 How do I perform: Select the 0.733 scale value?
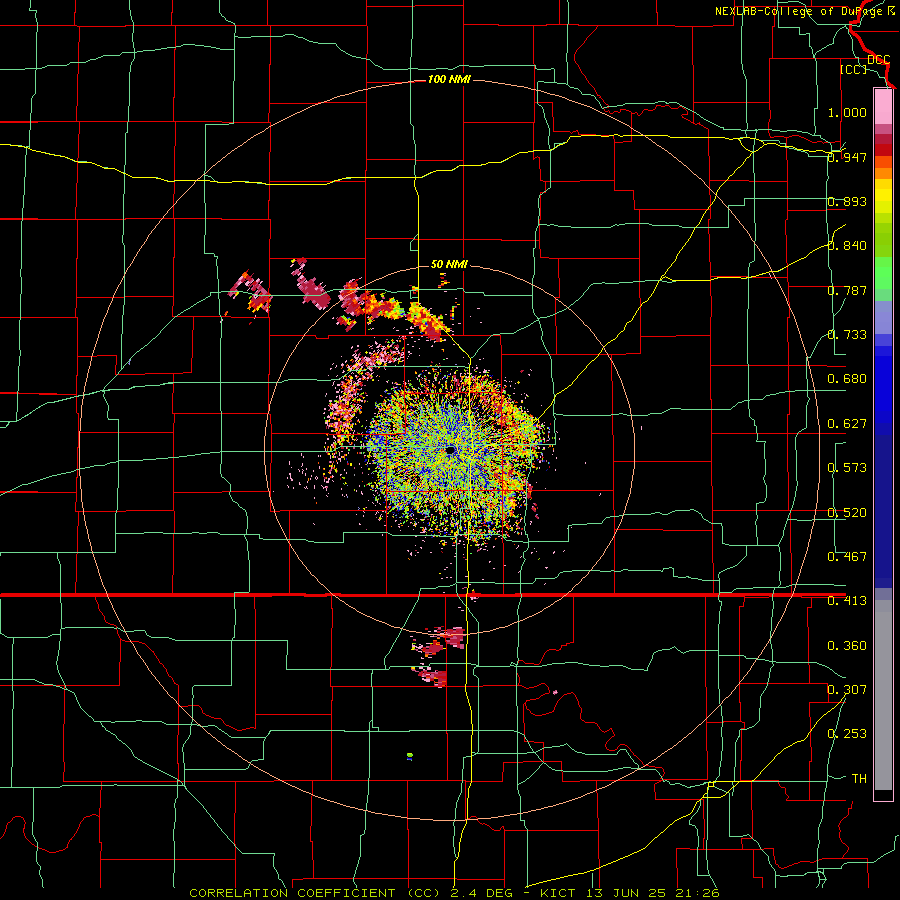[847, 335]
